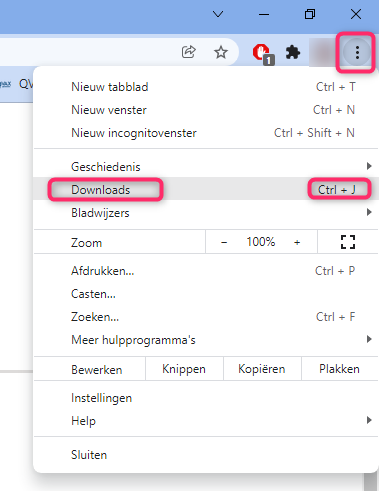Viewport: 379px width, 491px height.
Task: Click the blurred profile avatar
Action: tap(322, 52)
